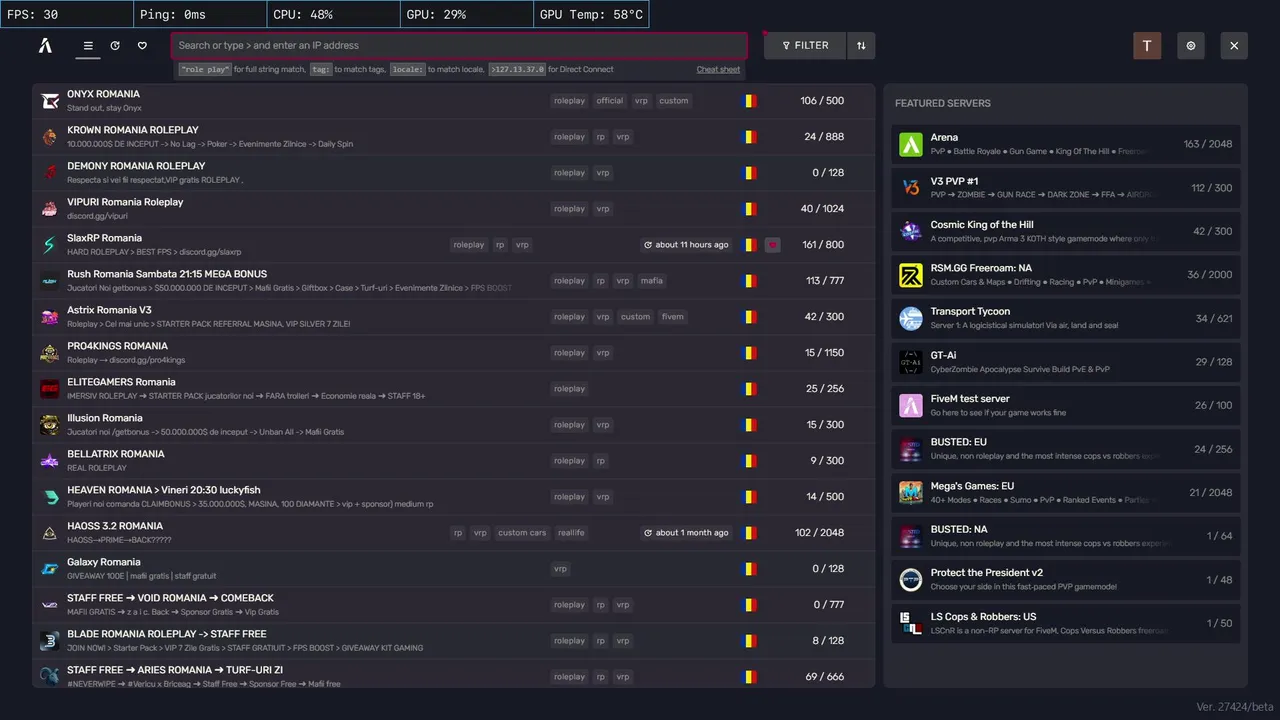Click the Romanian flag on ONYX ROMANIA
The image size is (1280, 720).
(x=750, y=101)
